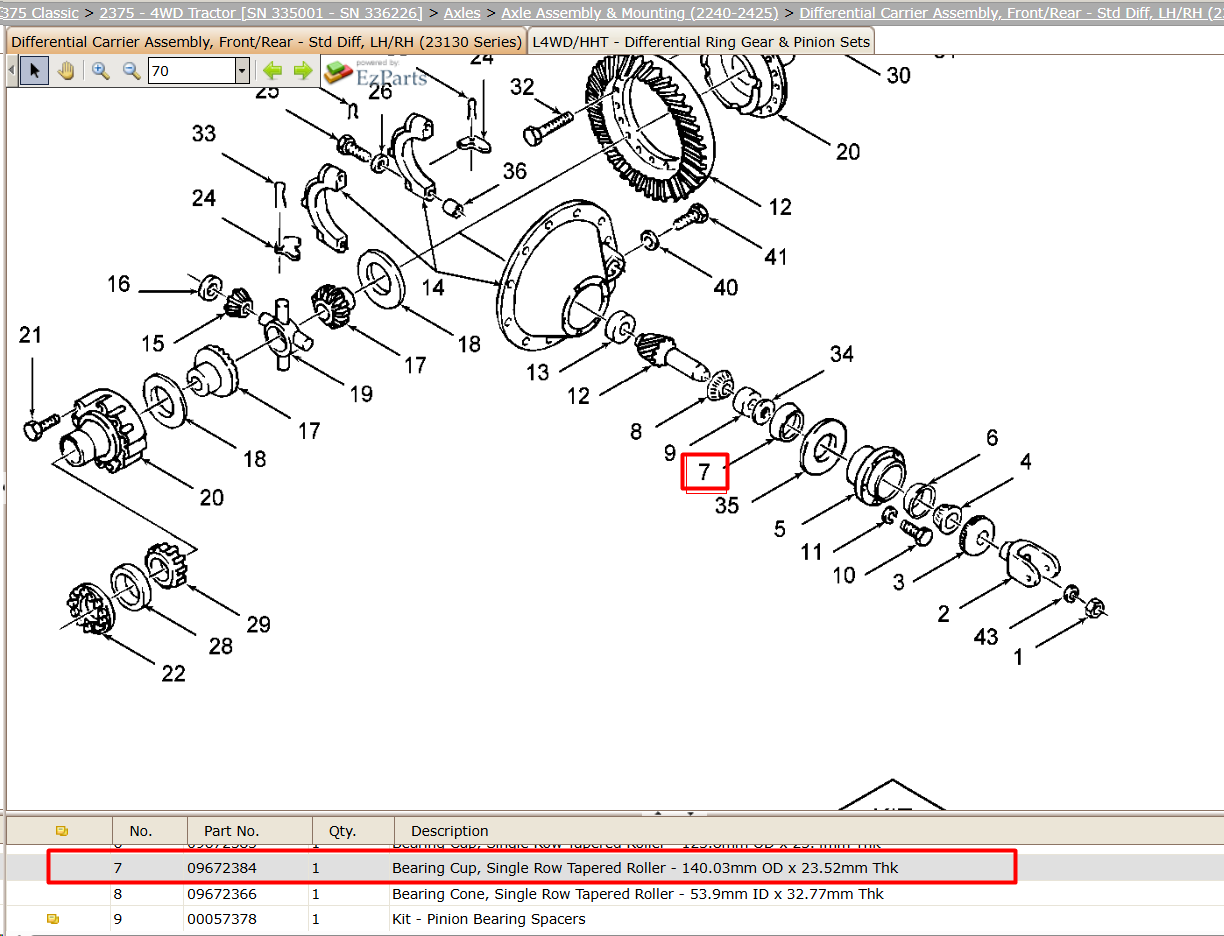Click callout number 19 in the diagram
1224x936 pixels.
pos(361,394)
